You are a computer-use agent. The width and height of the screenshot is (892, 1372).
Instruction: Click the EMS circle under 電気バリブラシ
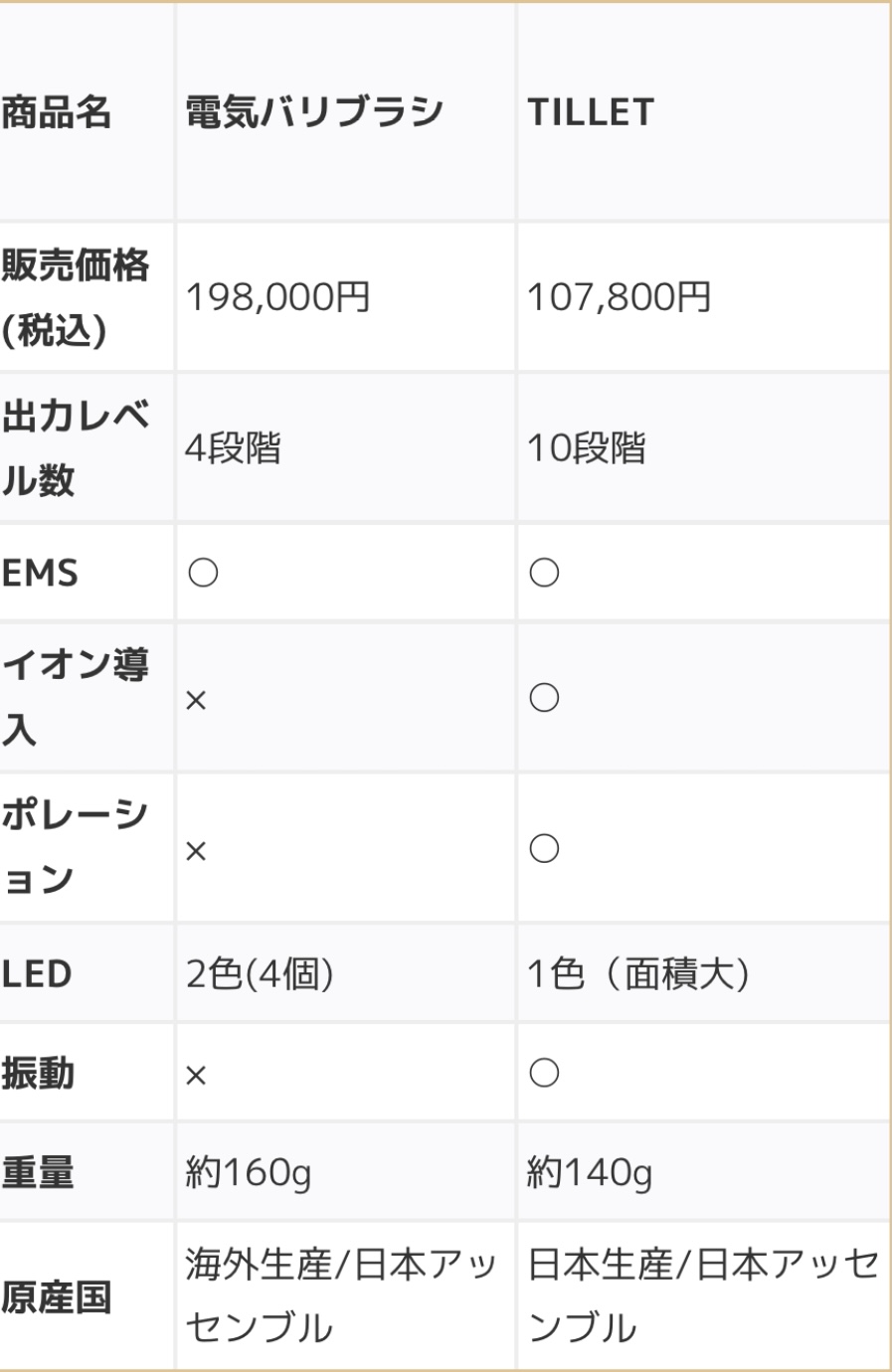202,574
